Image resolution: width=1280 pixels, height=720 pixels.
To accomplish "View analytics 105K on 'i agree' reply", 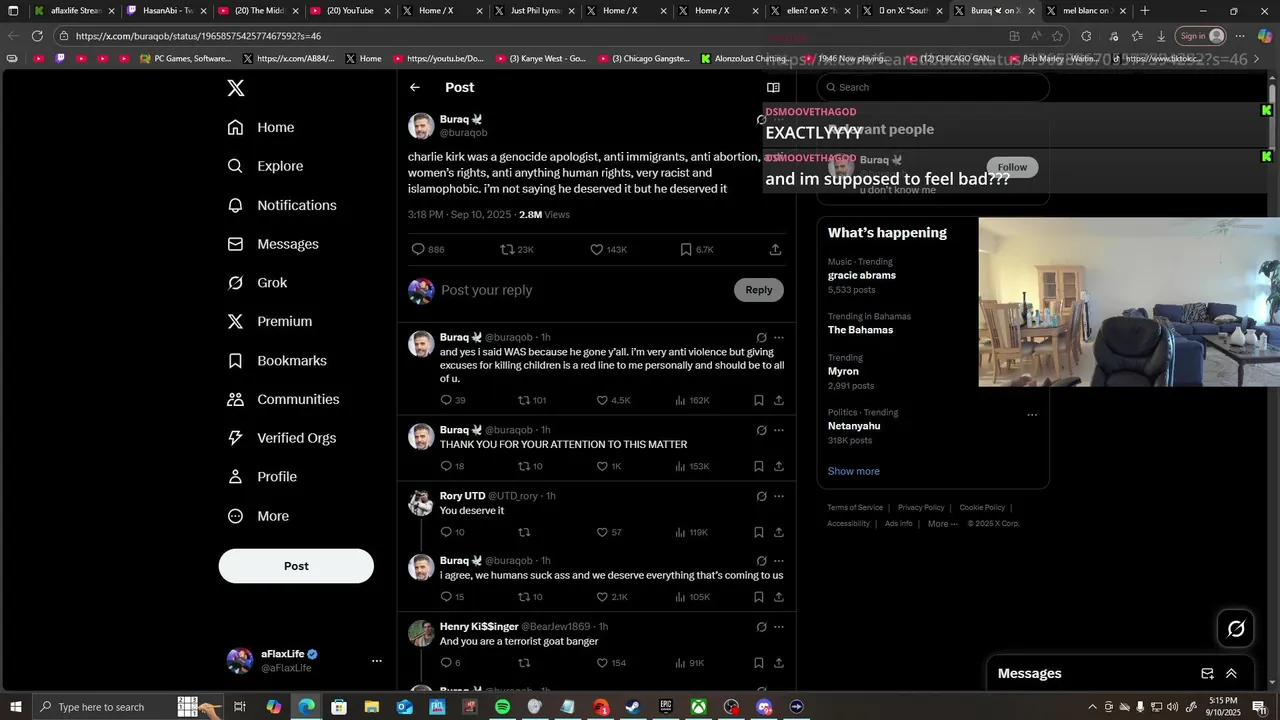I will [692, 597].
